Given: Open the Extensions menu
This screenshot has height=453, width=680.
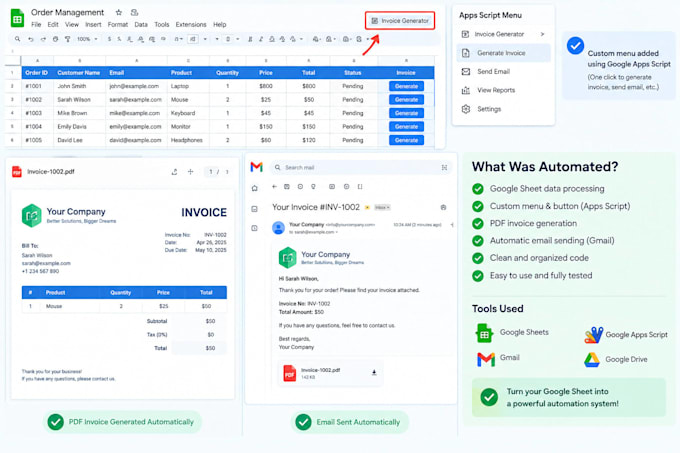Looking at the screenshot, I should (191, 25).
